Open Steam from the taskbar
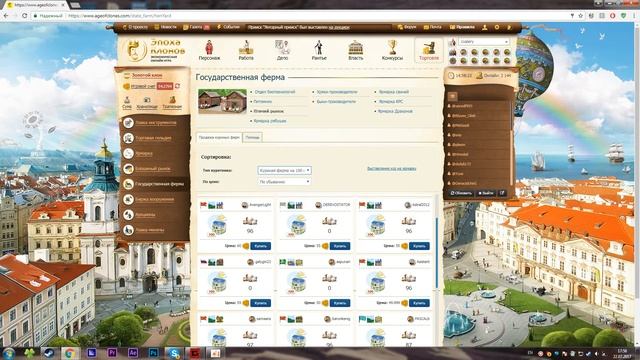This screenshot has width=640, height=360. (x=49, y=353)
